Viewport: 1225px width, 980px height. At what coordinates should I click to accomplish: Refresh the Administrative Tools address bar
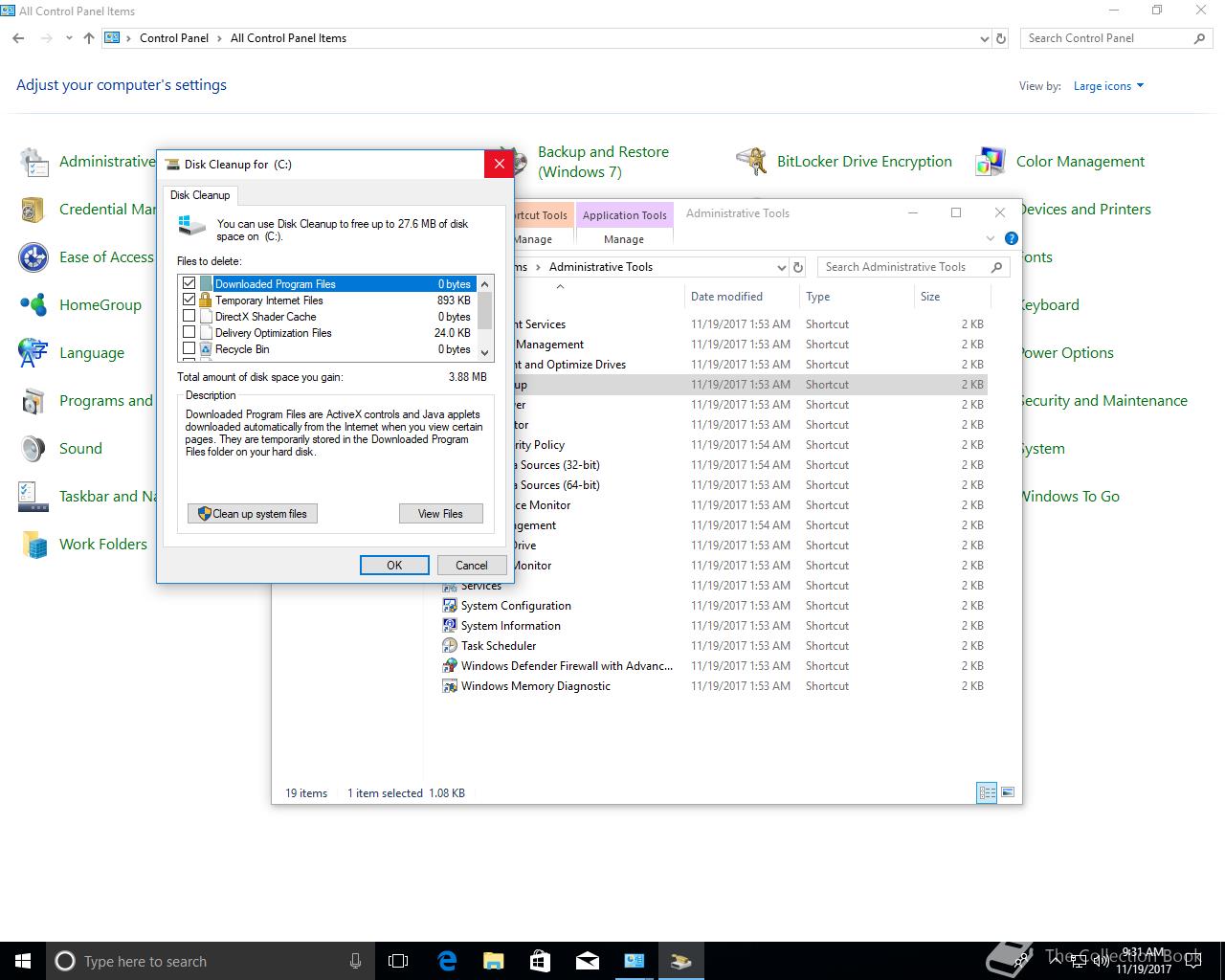pos(798,267)
